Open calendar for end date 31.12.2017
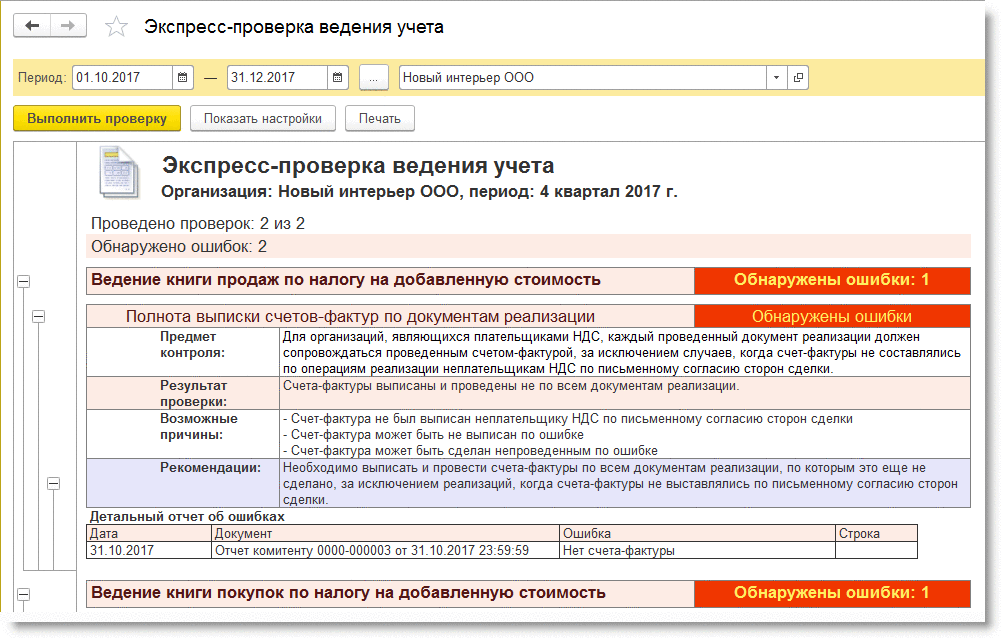This screenshot has width=1001, height=638. coord(338,77)
